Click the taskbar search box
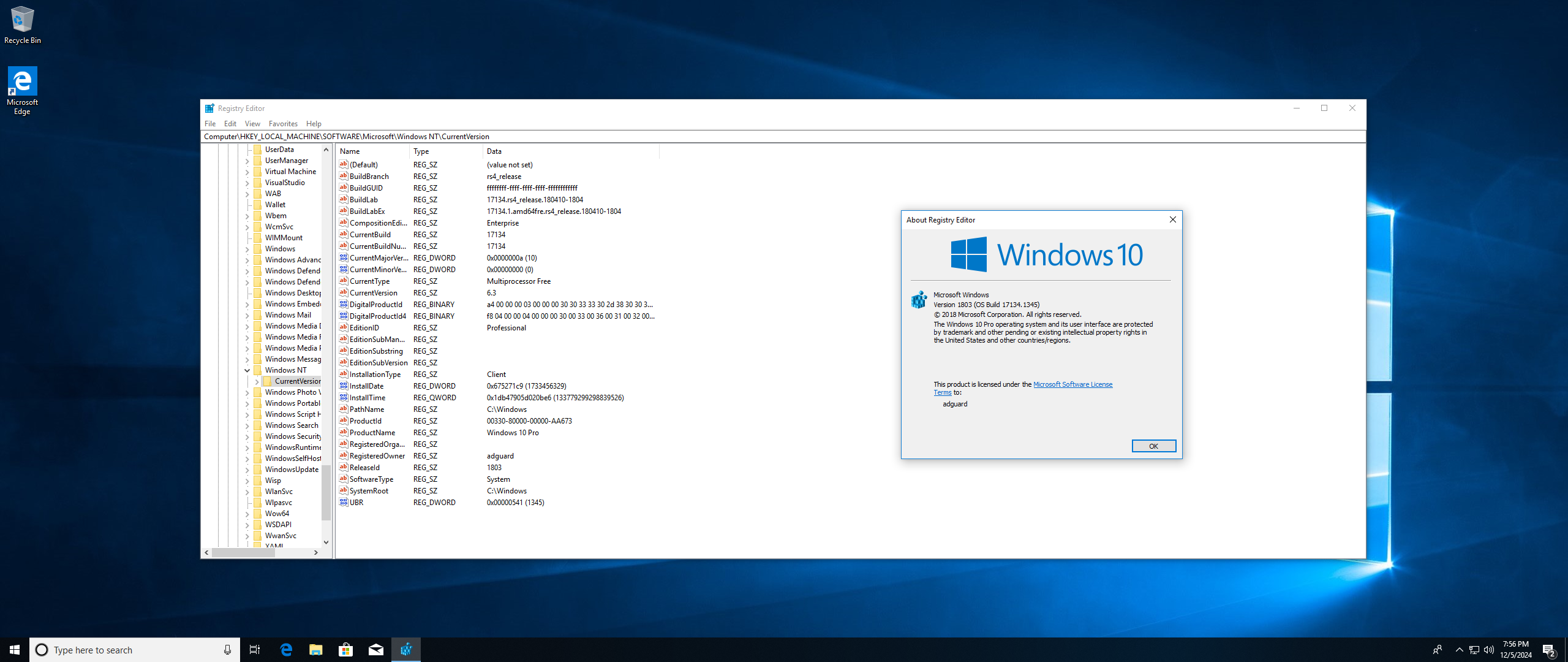The width and height of the screenshot is (1568, 662). (135, 650)
